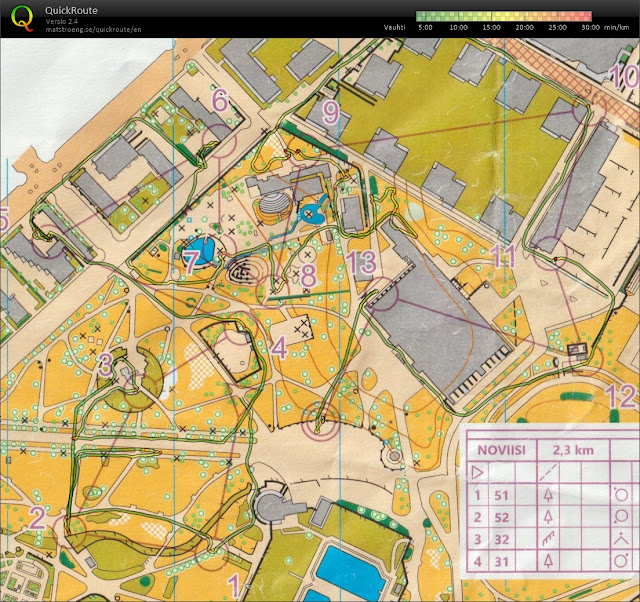Click control number 3 on the map
Image resolution: width=640 pixels, height=602 pixels.
pos(106,364)
